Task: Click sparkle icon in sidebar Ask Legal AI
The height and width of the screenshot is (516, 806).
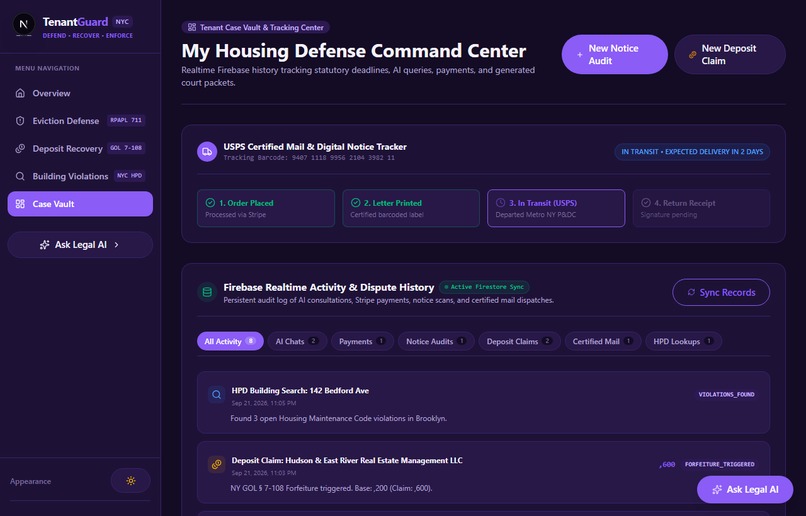Action: [45, 245]
